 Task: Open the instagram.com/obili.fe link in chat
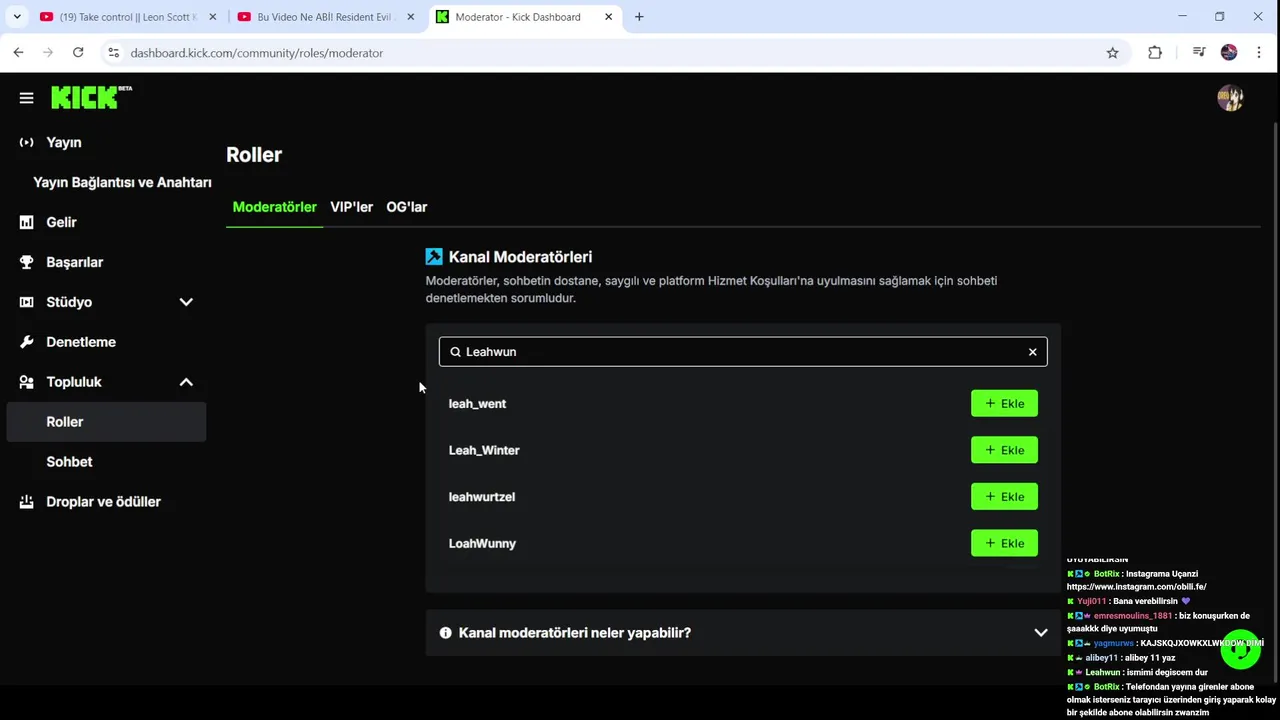1136,587
